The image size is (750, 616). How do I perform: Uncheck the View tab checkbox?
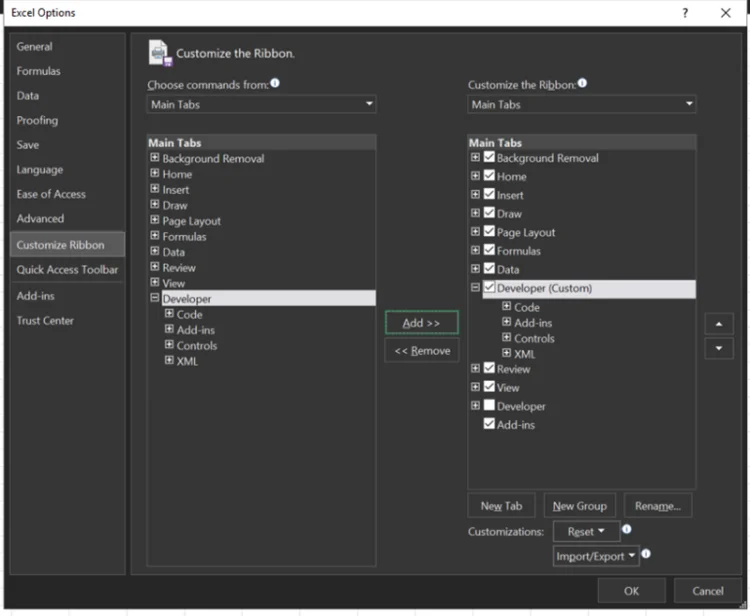click(x=489, y=387)
